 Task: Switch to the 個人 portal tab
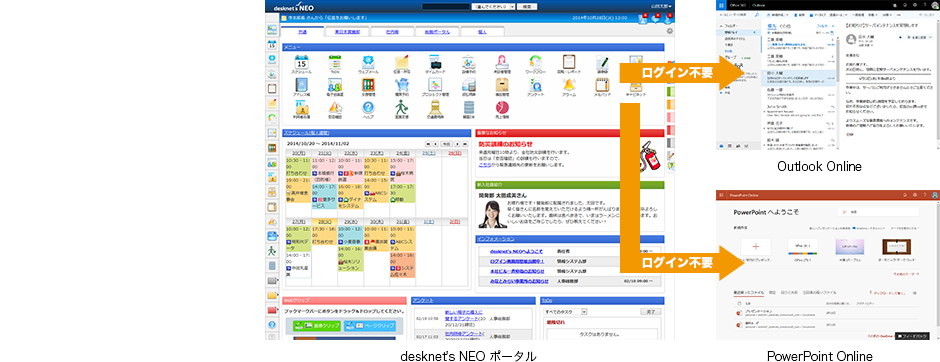point(483,32)
